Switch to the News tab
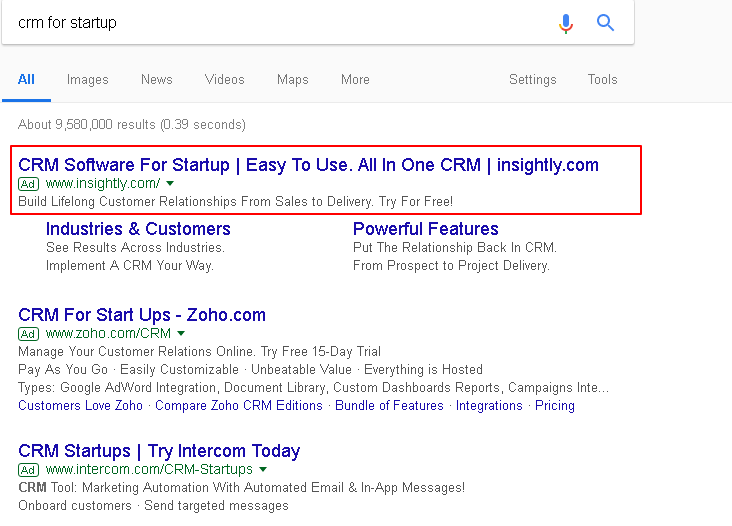Image resolution: width=732 pixels, height=526 pixels. pos(157,79)
